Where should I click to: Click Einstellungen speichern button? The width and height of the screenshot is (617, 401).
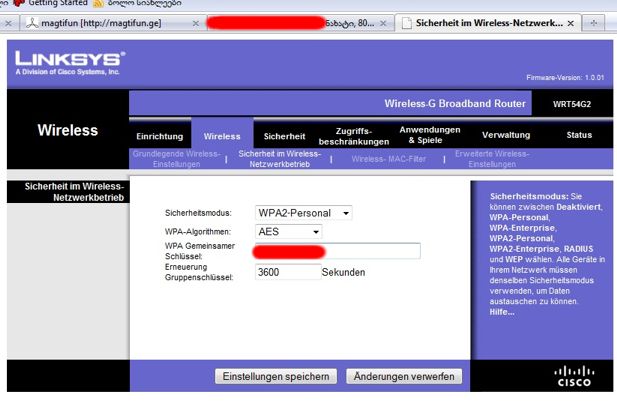click(x=276, y=376)
